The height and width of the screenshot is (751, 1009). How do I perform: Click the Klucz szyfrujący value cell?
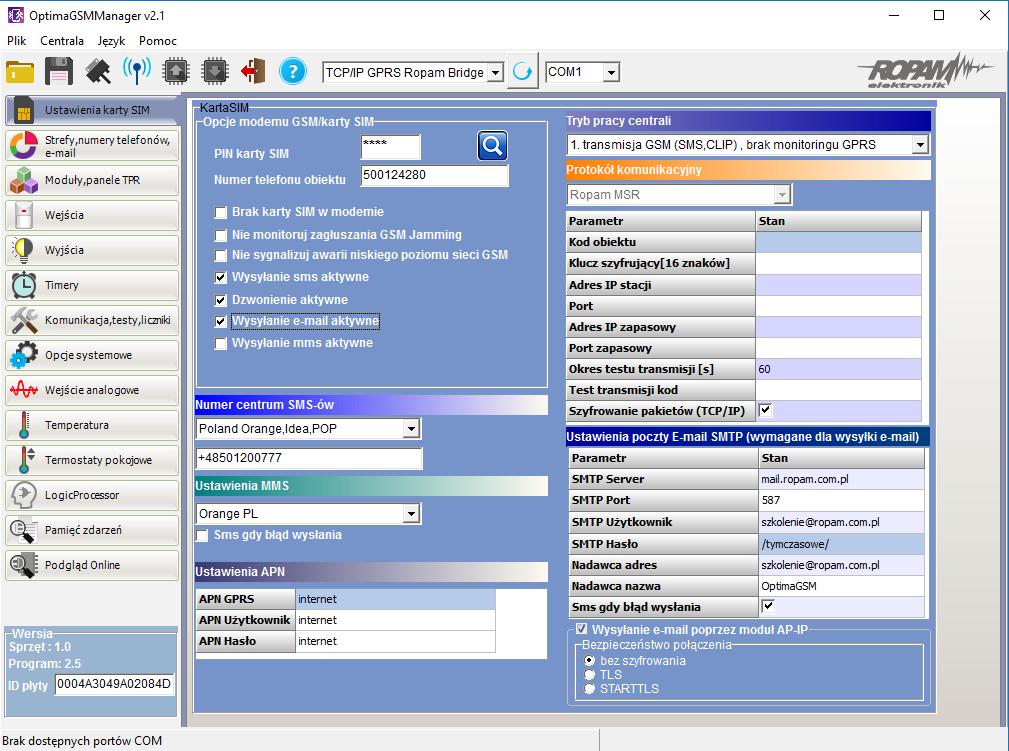click(838, 263)
